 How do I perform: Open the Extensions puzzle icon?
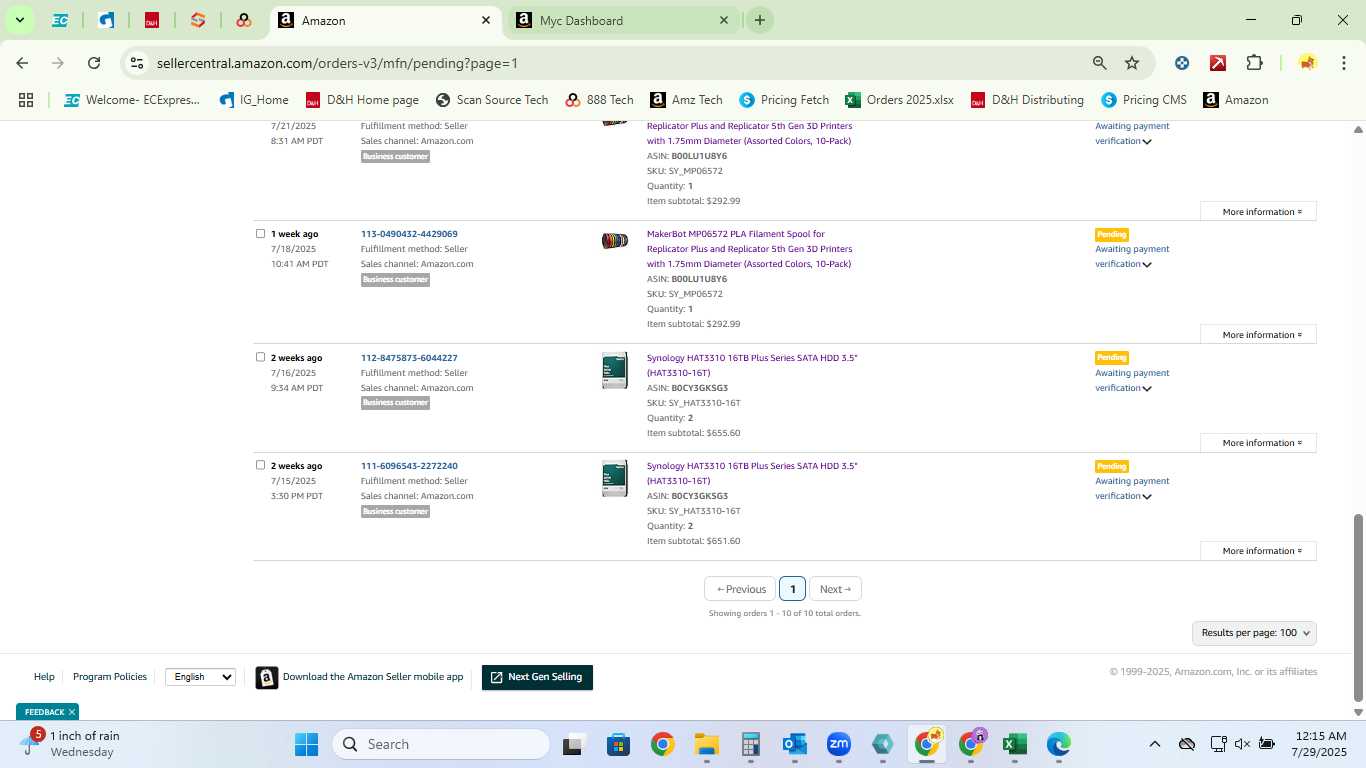pos(1254,63)
